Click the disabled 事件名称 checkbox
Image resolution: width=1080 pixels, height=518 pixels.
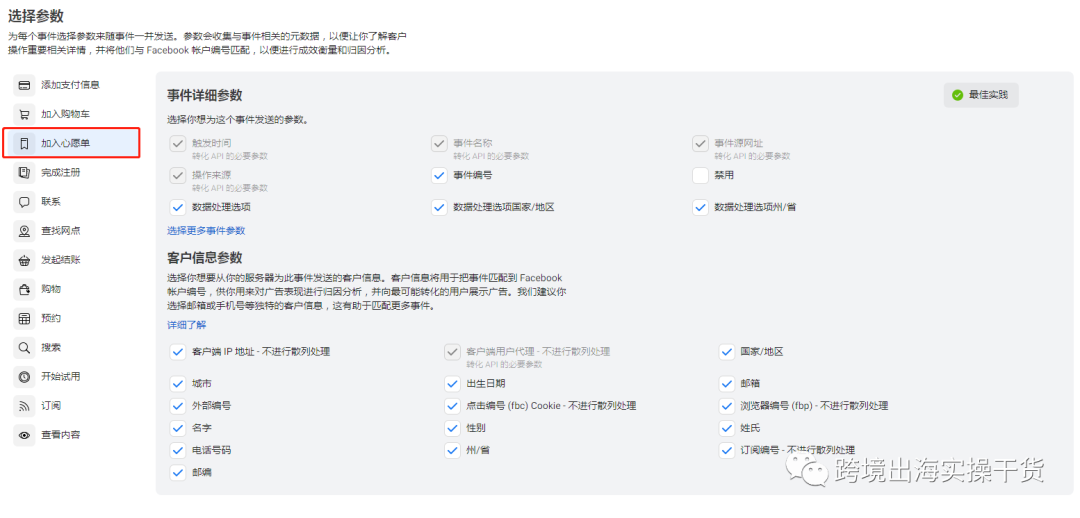[x=439, y=143]
